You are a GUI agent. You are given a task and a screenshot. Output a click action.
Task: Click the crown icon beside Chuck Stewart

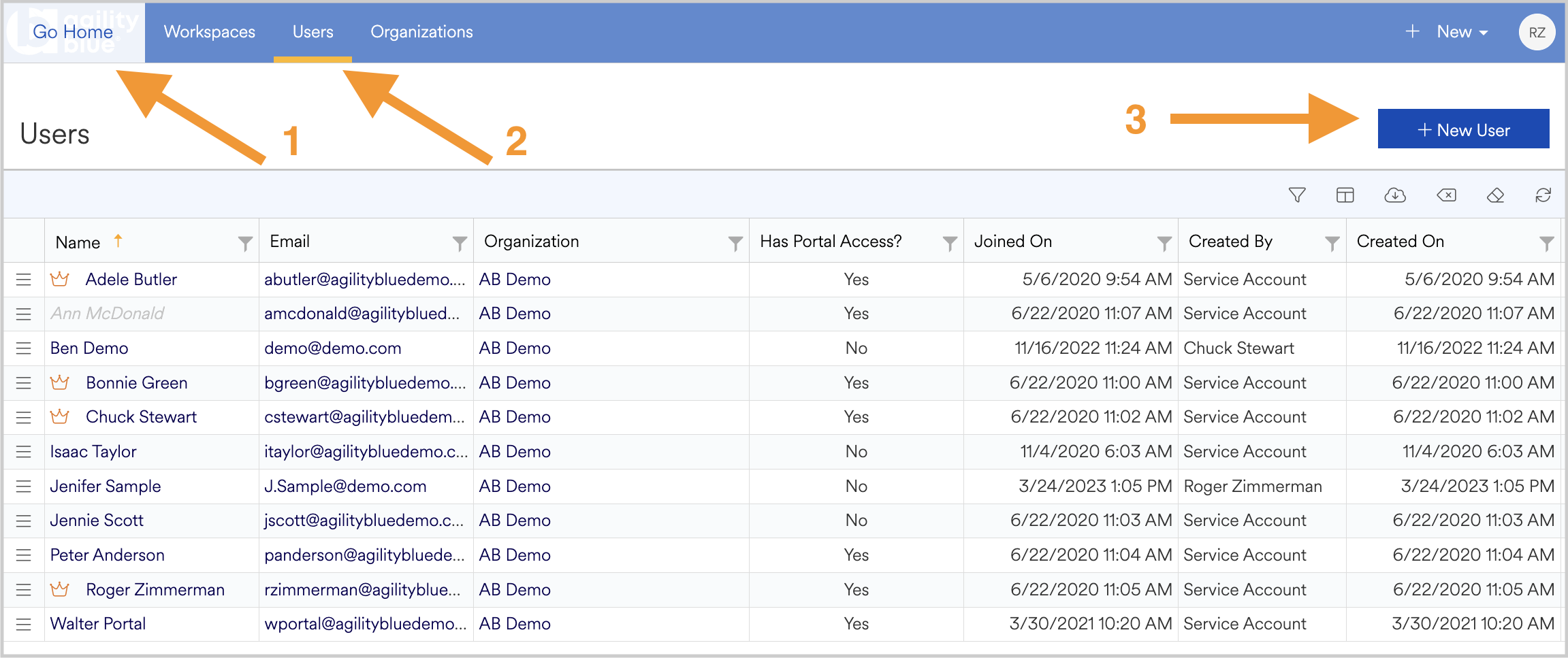[60, 416]
